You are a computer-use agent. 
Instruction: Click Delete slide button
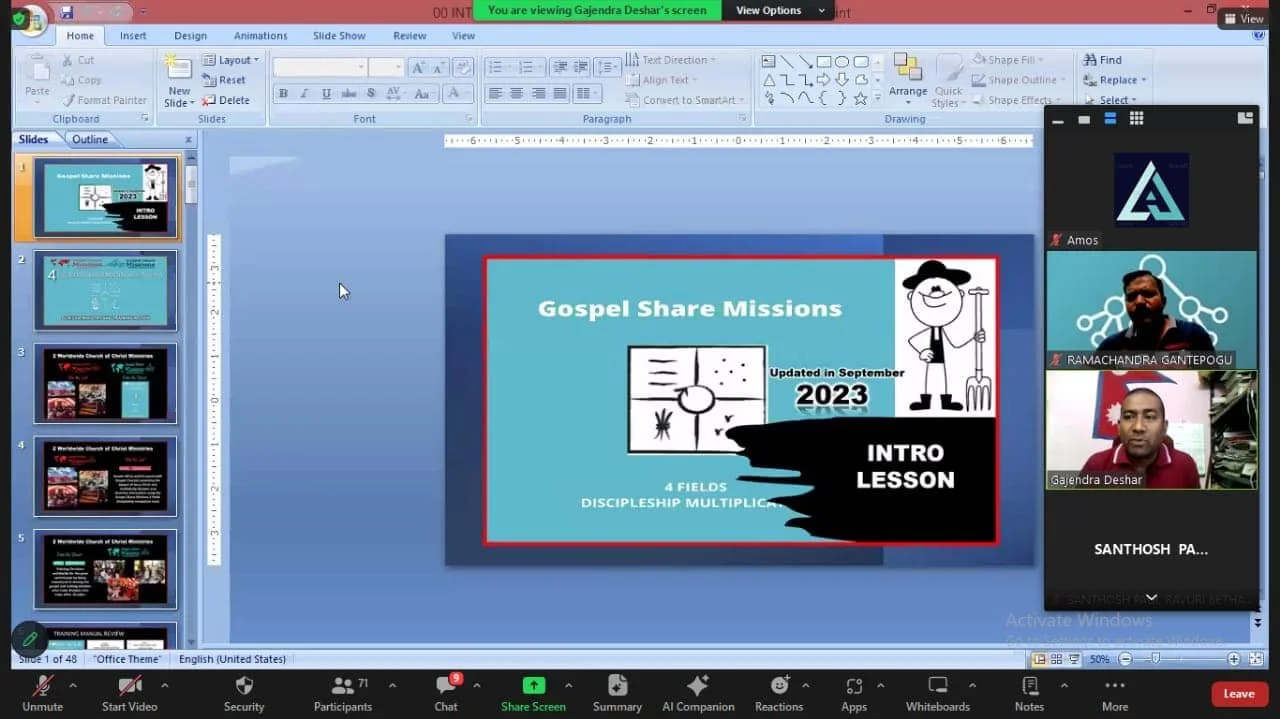point(226,100)
